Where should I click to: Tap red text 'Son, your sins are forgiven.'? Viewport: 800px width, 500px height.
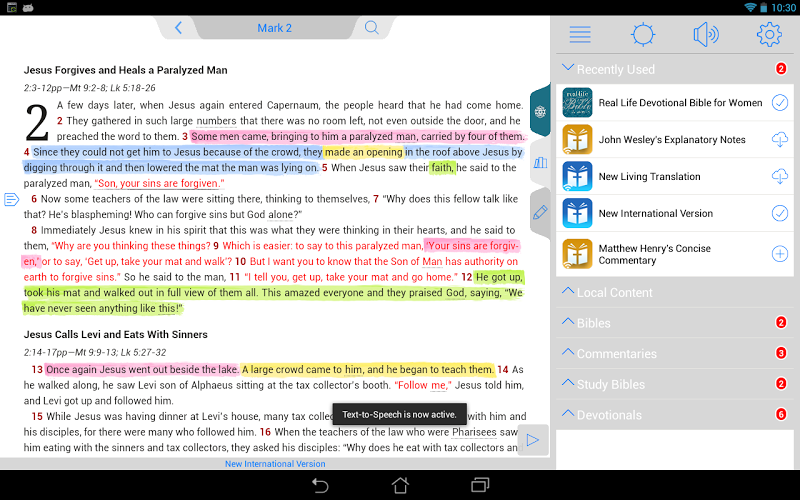(x=159, y=183)
